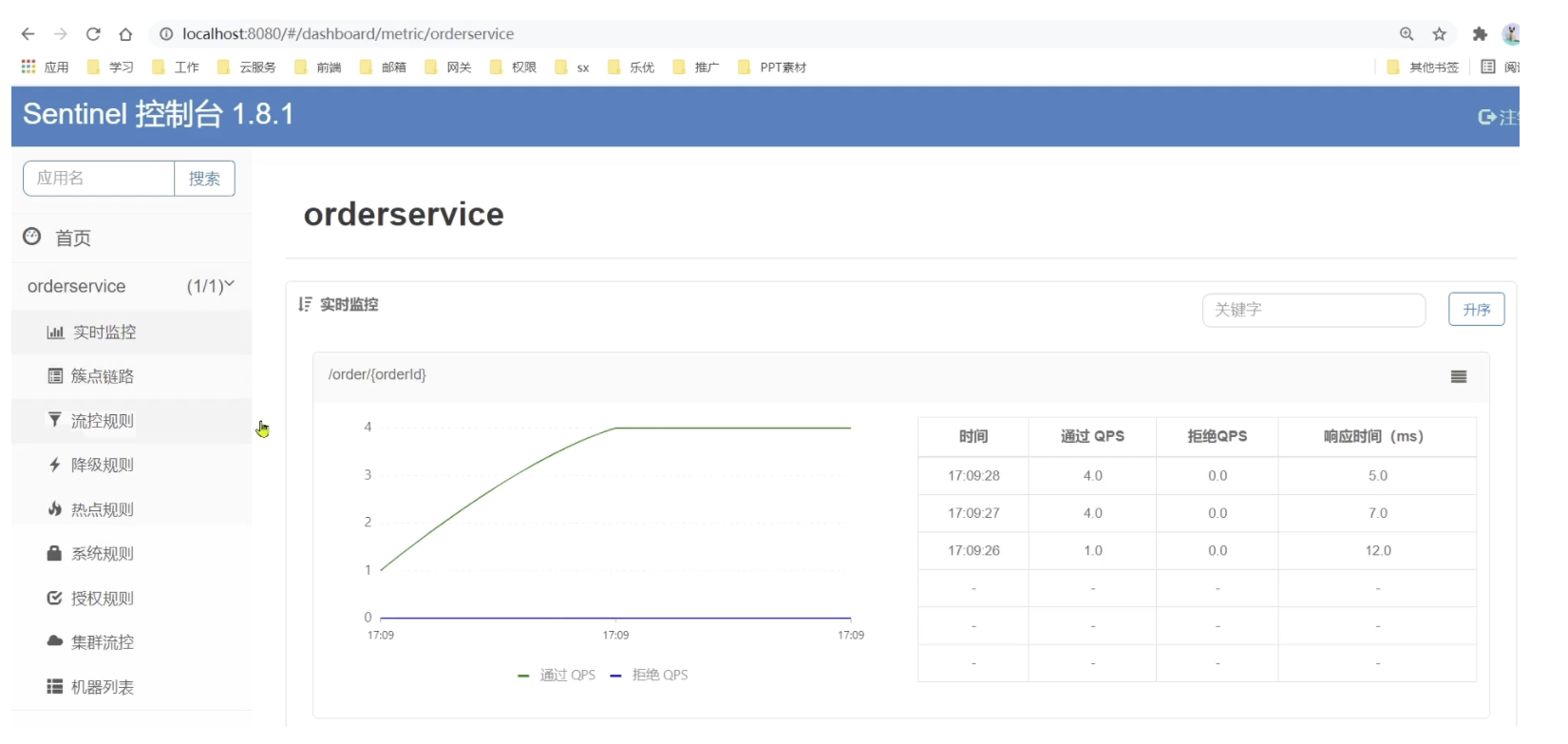
Task: Click the 17:09:26 time cell
Action: point(973,550)
